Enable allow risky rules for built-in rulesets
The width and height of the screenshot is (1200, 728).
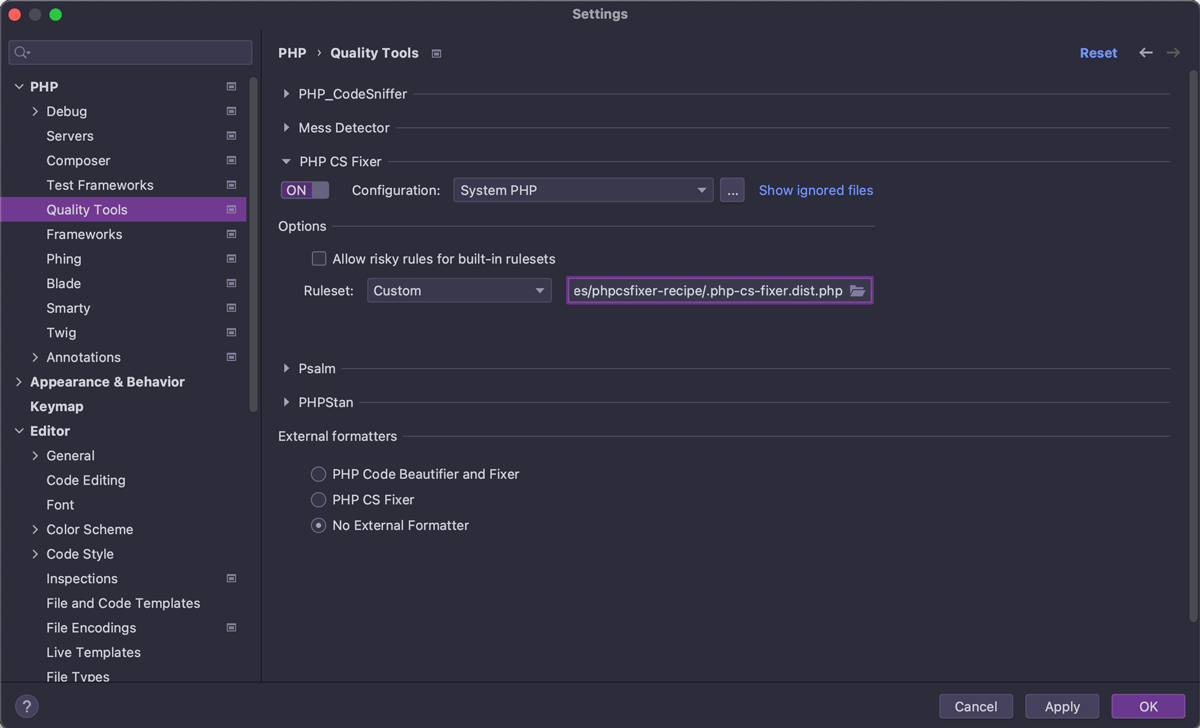coord(318,258)
